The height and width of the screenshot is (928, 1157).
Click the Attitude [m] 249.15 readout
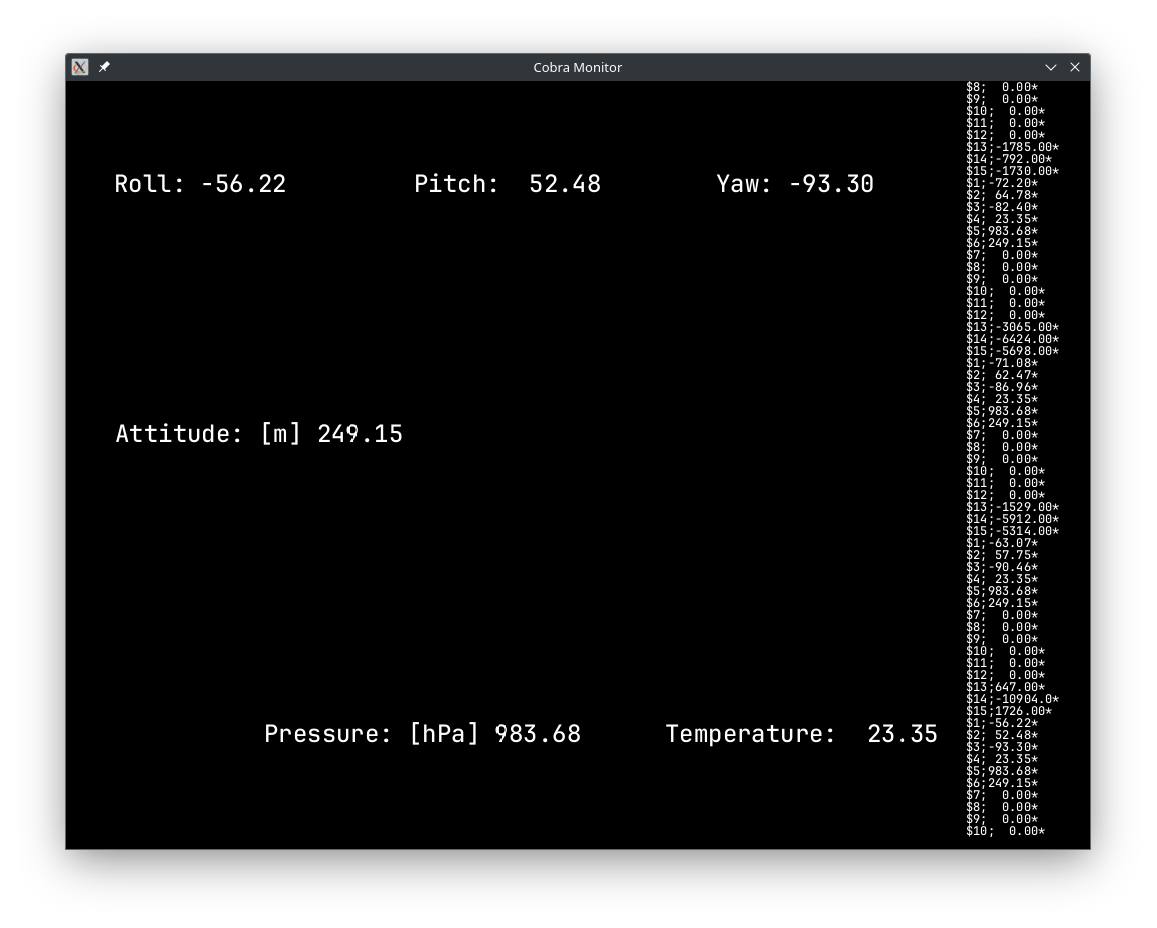pyautogui.click(x=259, y=434)
